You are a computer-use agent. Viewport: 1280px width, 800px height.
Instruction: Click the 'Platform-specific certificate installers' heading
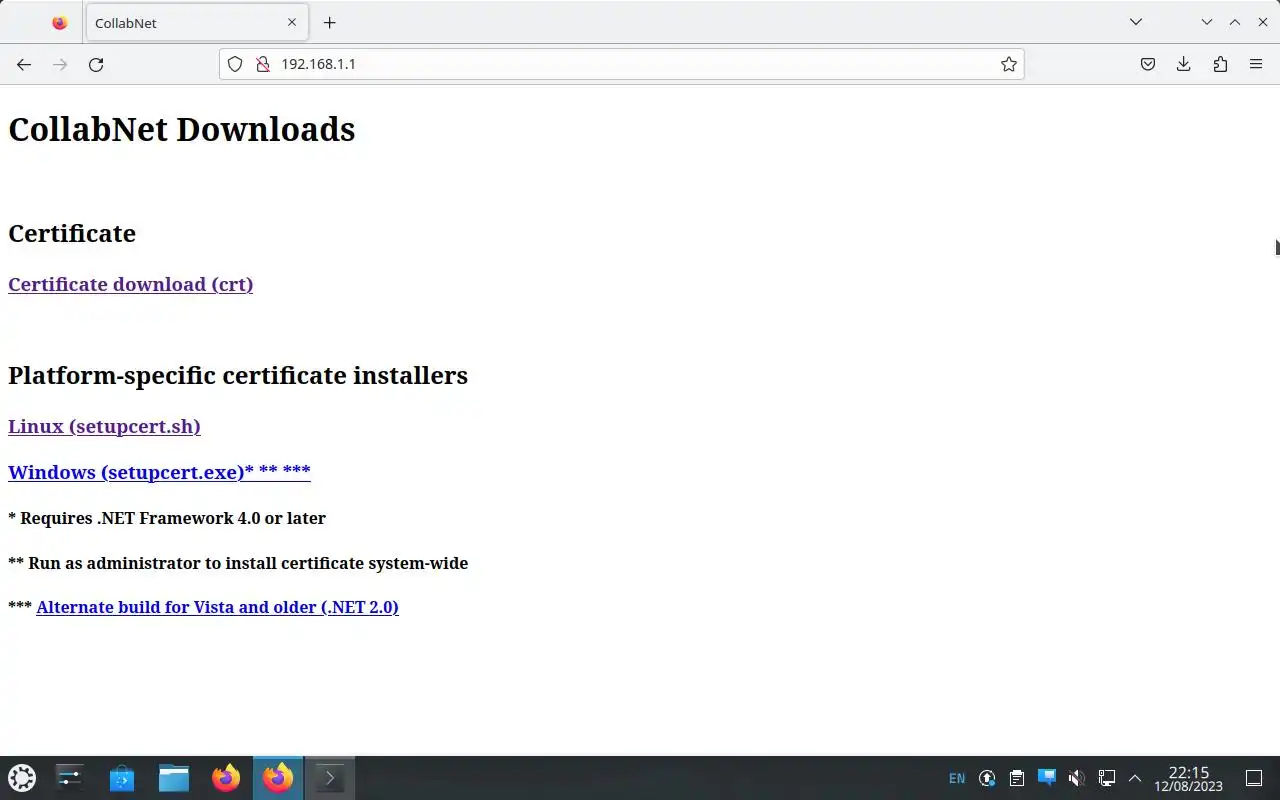(x=238, y=375)
